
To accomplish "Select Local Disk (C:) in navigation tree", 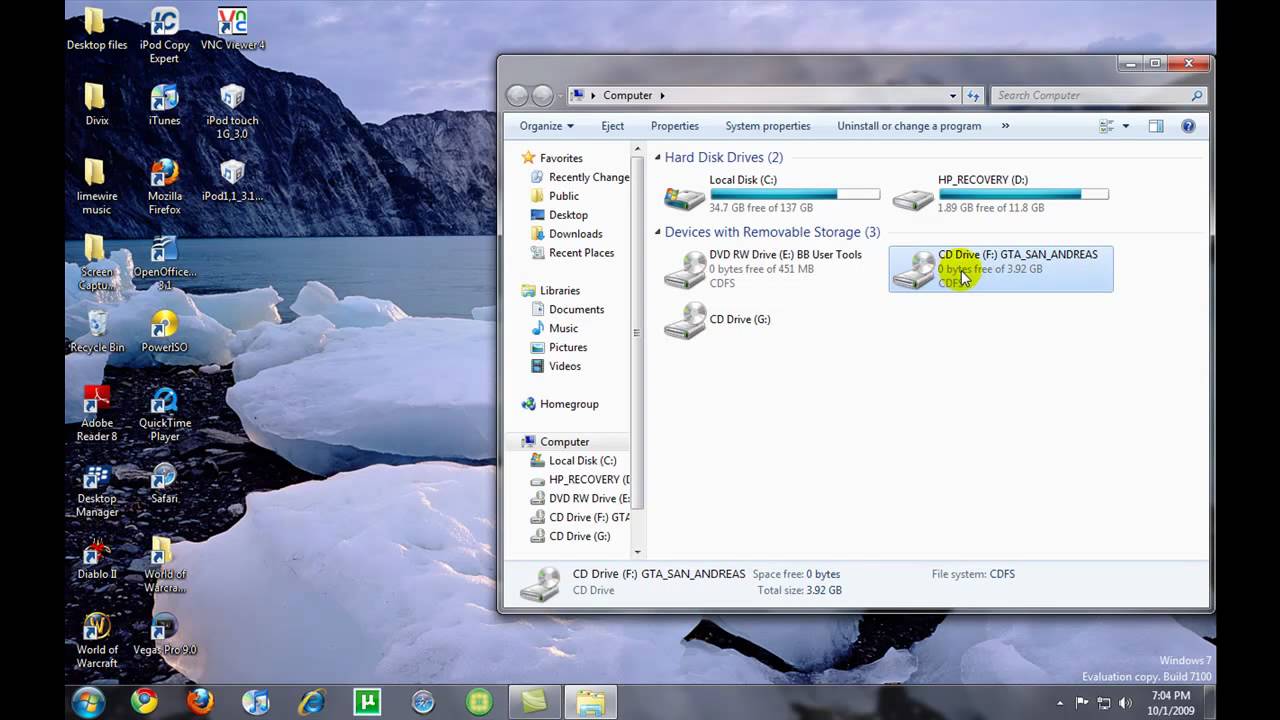I will (573, 461).
